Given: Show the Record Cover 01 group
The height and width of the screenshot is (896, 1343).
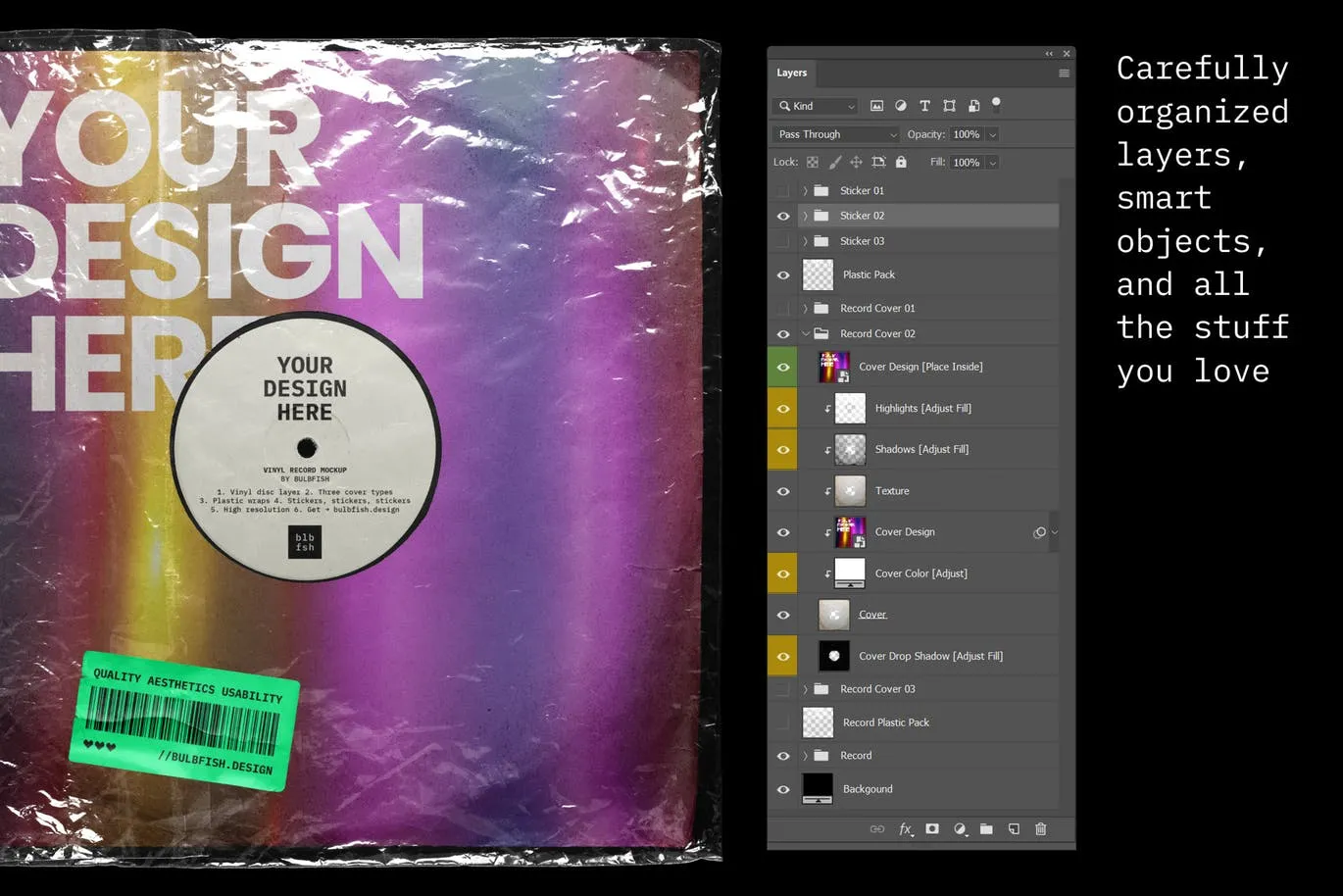Looking at the screenshot, I should click(783, 308).
